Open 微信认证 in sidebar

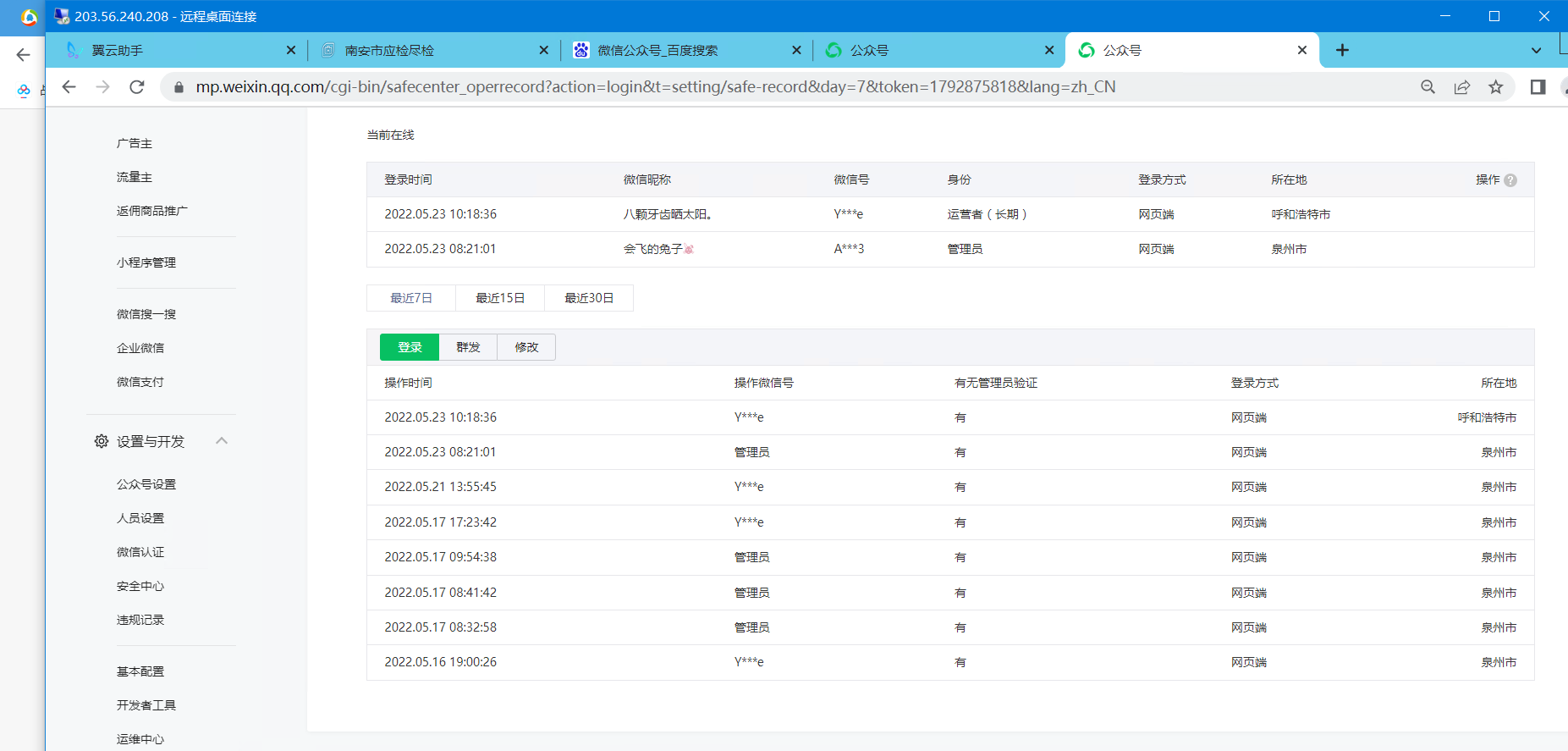point(140,552)
